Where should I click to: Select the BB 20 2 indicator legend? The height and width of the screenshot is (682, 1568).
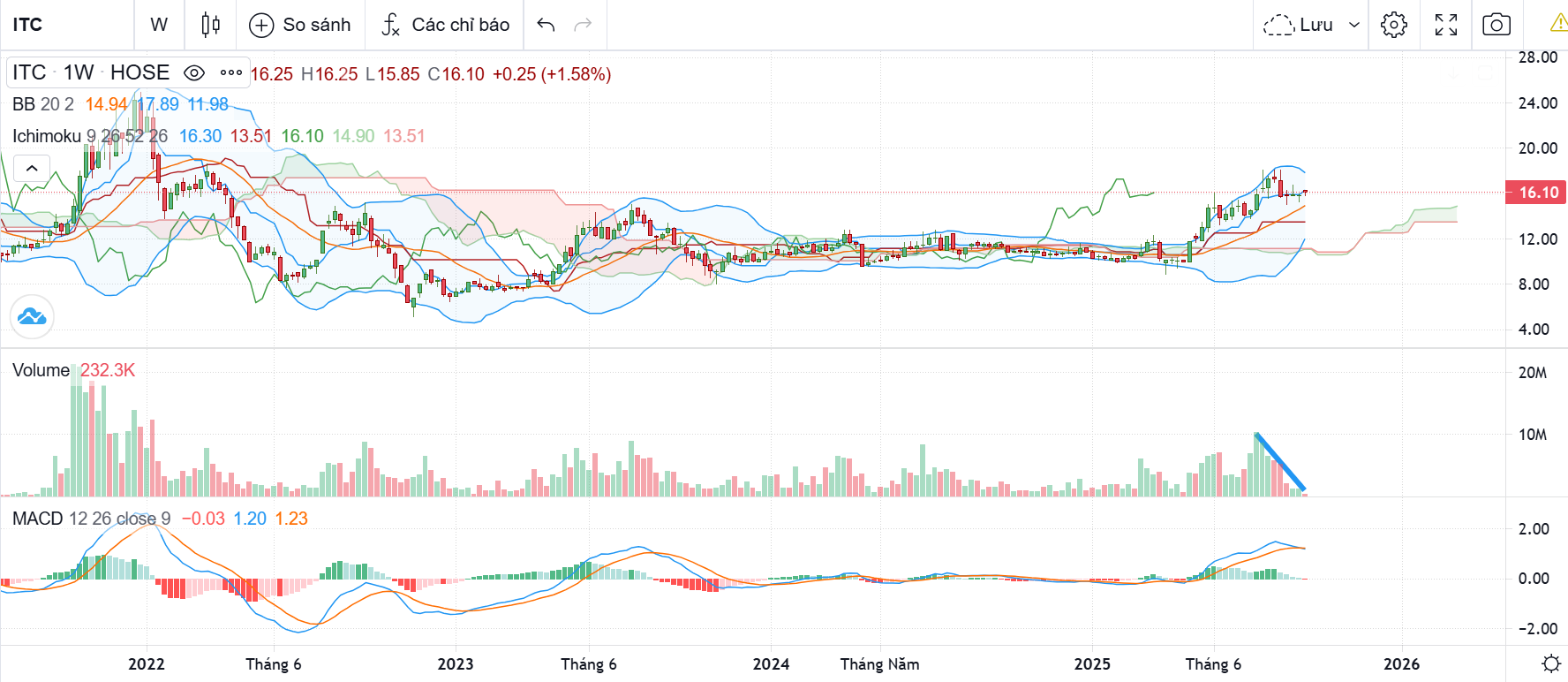coord(42,104)
